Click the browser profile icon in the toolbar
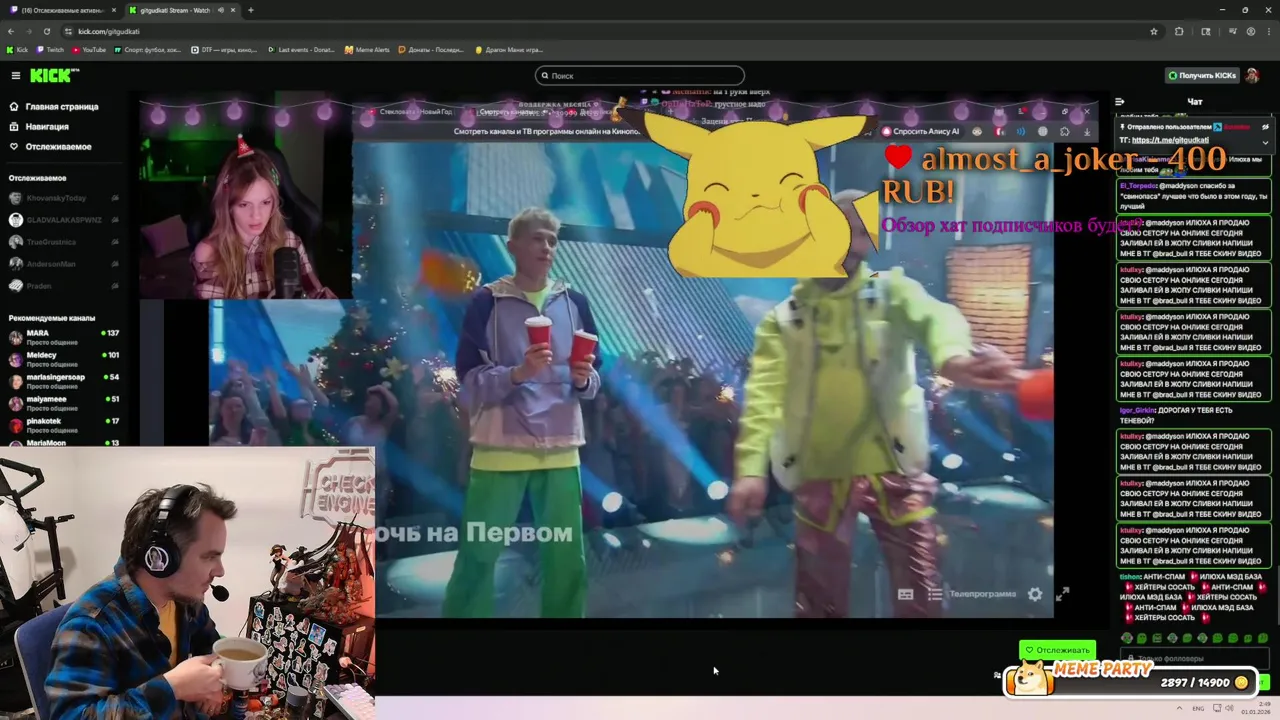Image resolution: width=1280 pixels, height=720 pixels. click(x=1250, y=31)
